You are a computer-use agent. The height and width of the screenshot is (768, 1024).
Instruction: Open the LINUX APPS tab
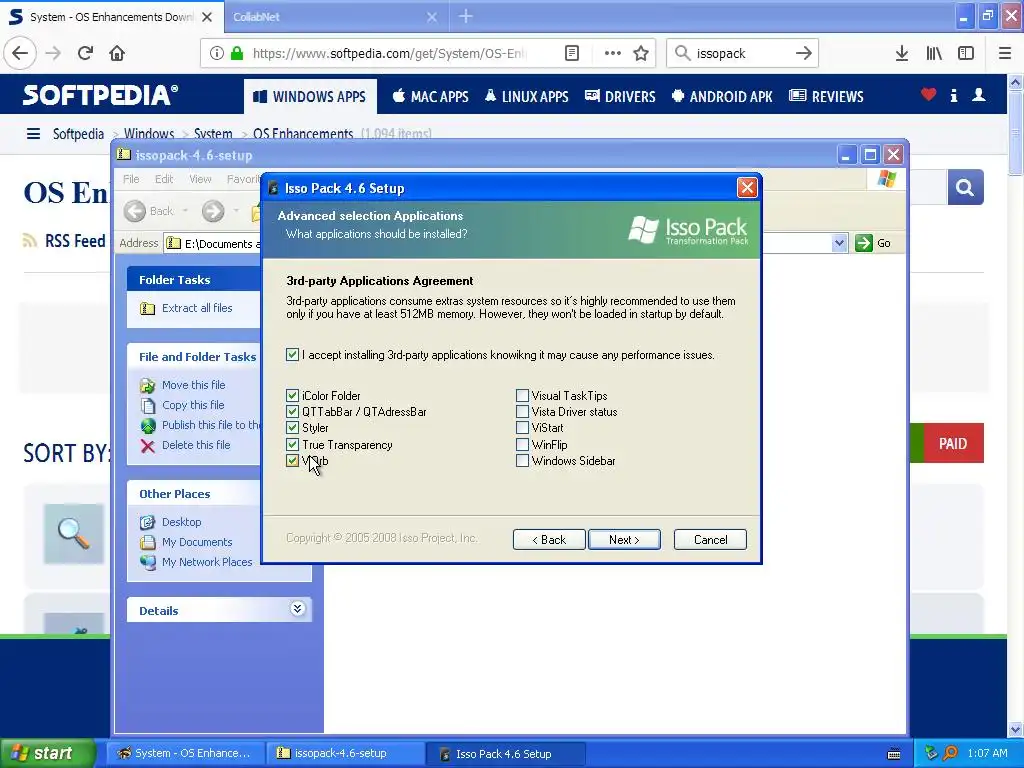point(526,97)
